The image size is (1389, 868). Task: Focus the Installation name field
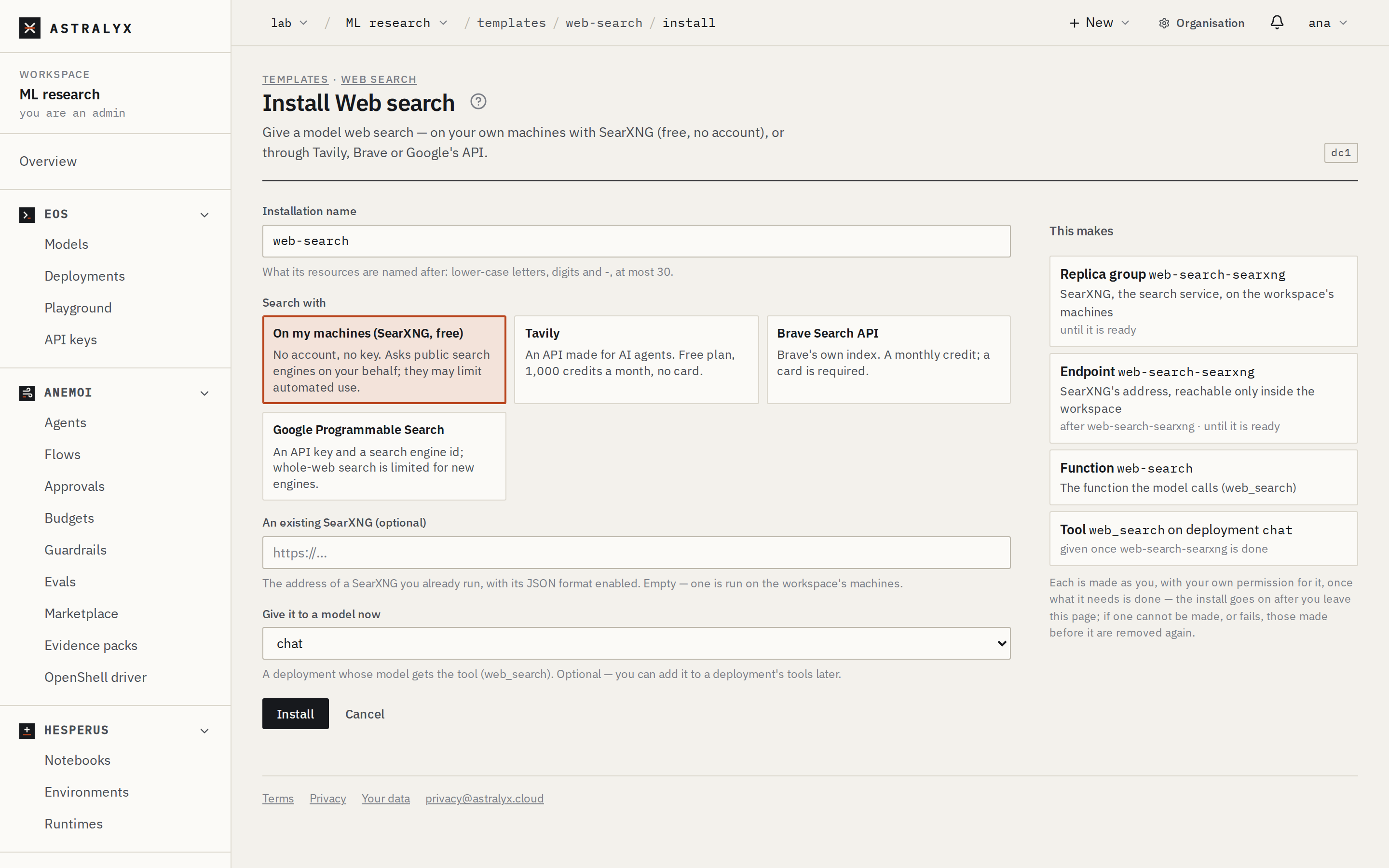click(636, 241)
